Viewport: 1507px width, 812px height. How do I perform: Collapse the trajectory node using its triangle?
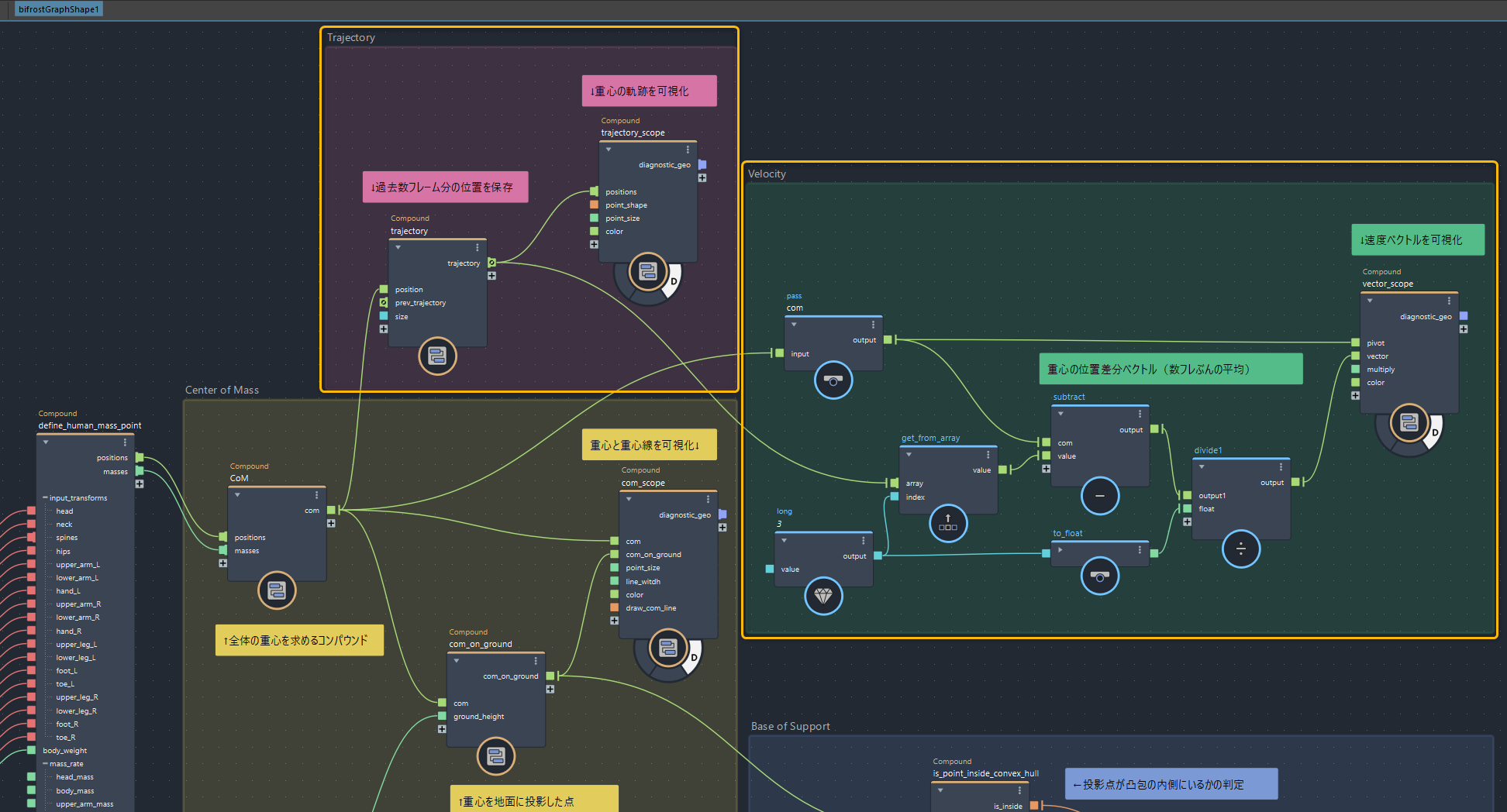(398, 248)
